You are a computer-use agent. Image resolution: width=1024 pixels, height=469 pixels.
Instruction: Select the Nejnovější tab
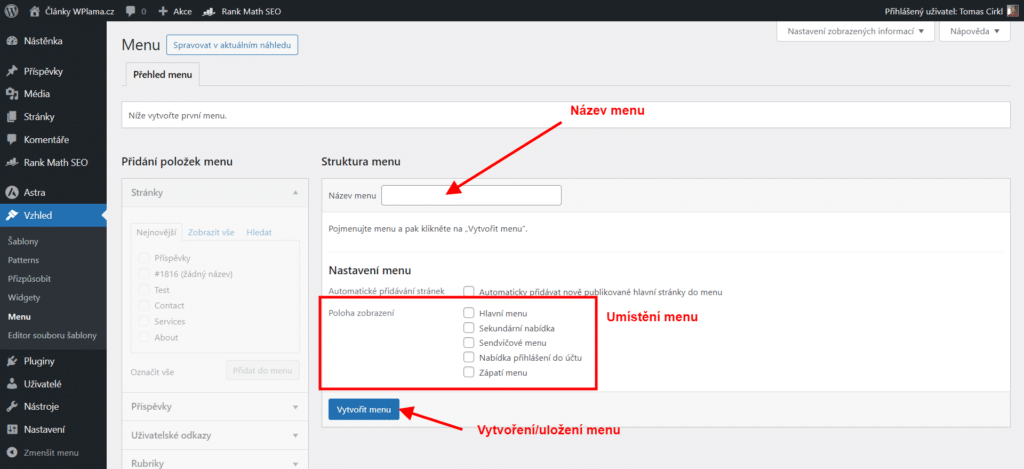point(155,232)
